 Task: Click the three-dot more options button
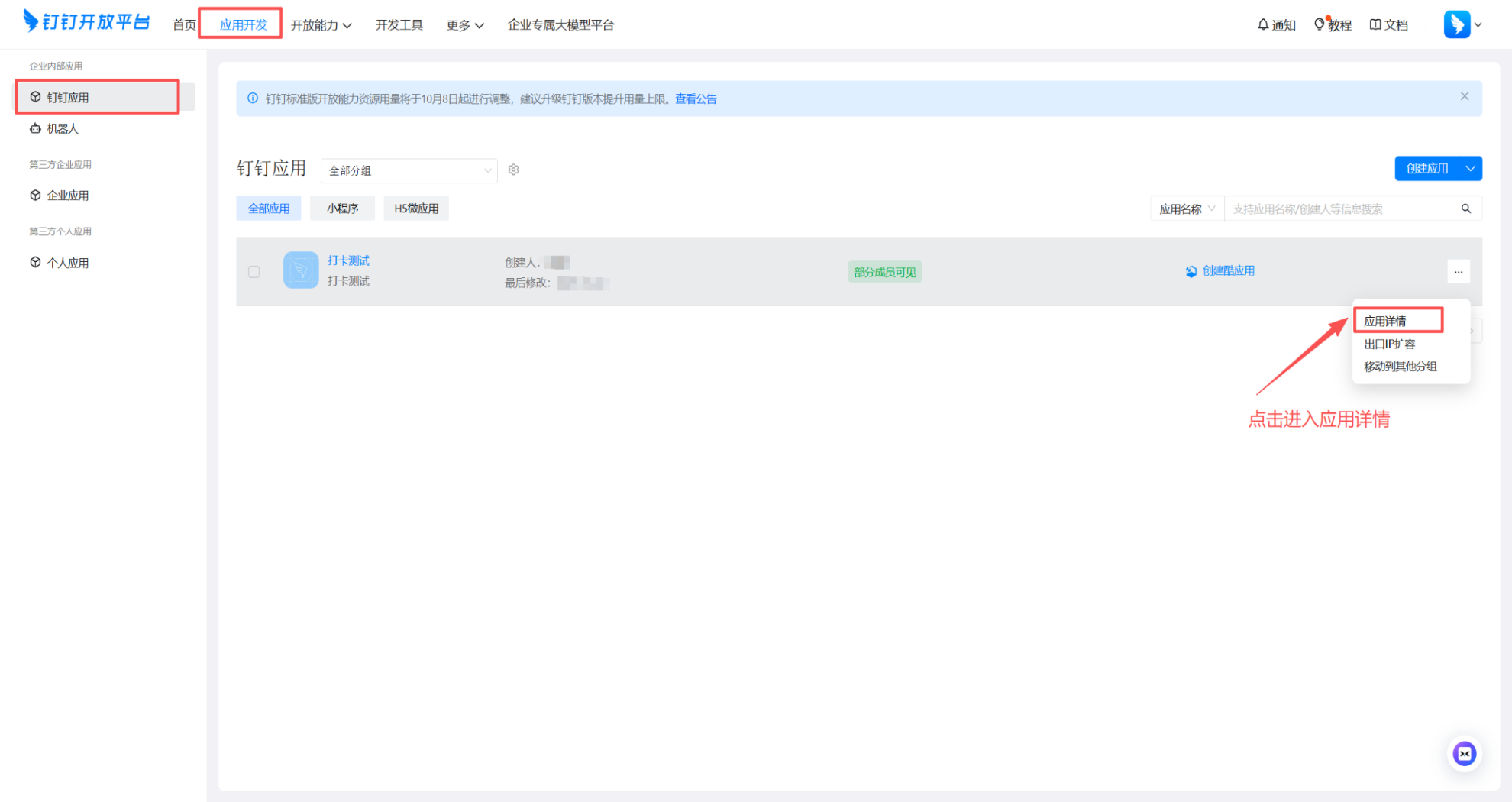coord(1458,272)
